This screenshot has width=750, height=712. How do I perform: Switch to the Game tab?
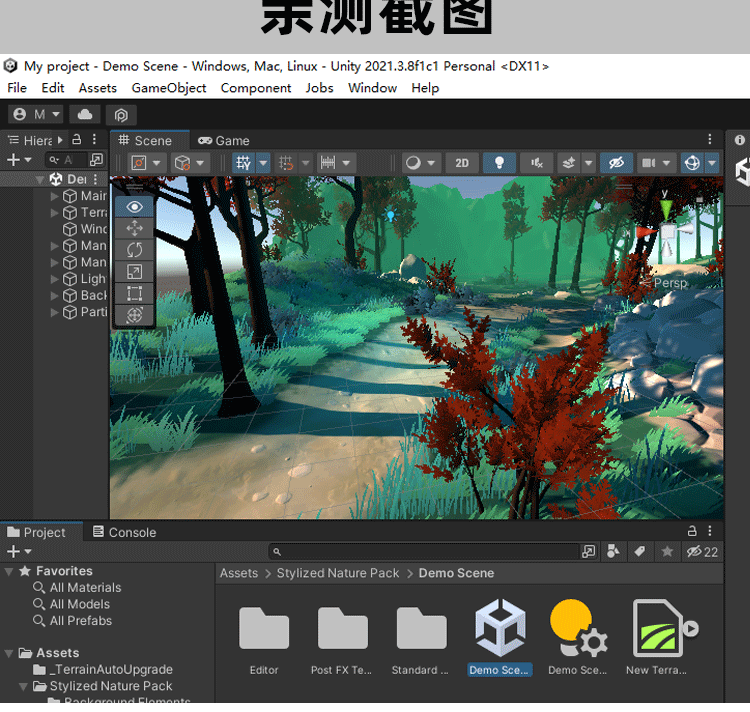click(x=224, y=141)
